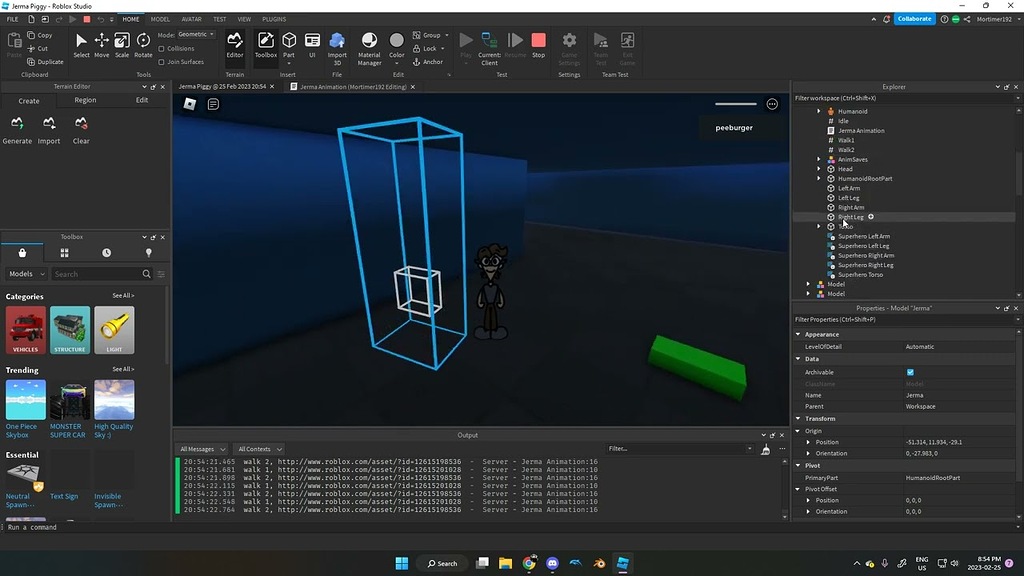Open Material Manager

tap(369, 48)
